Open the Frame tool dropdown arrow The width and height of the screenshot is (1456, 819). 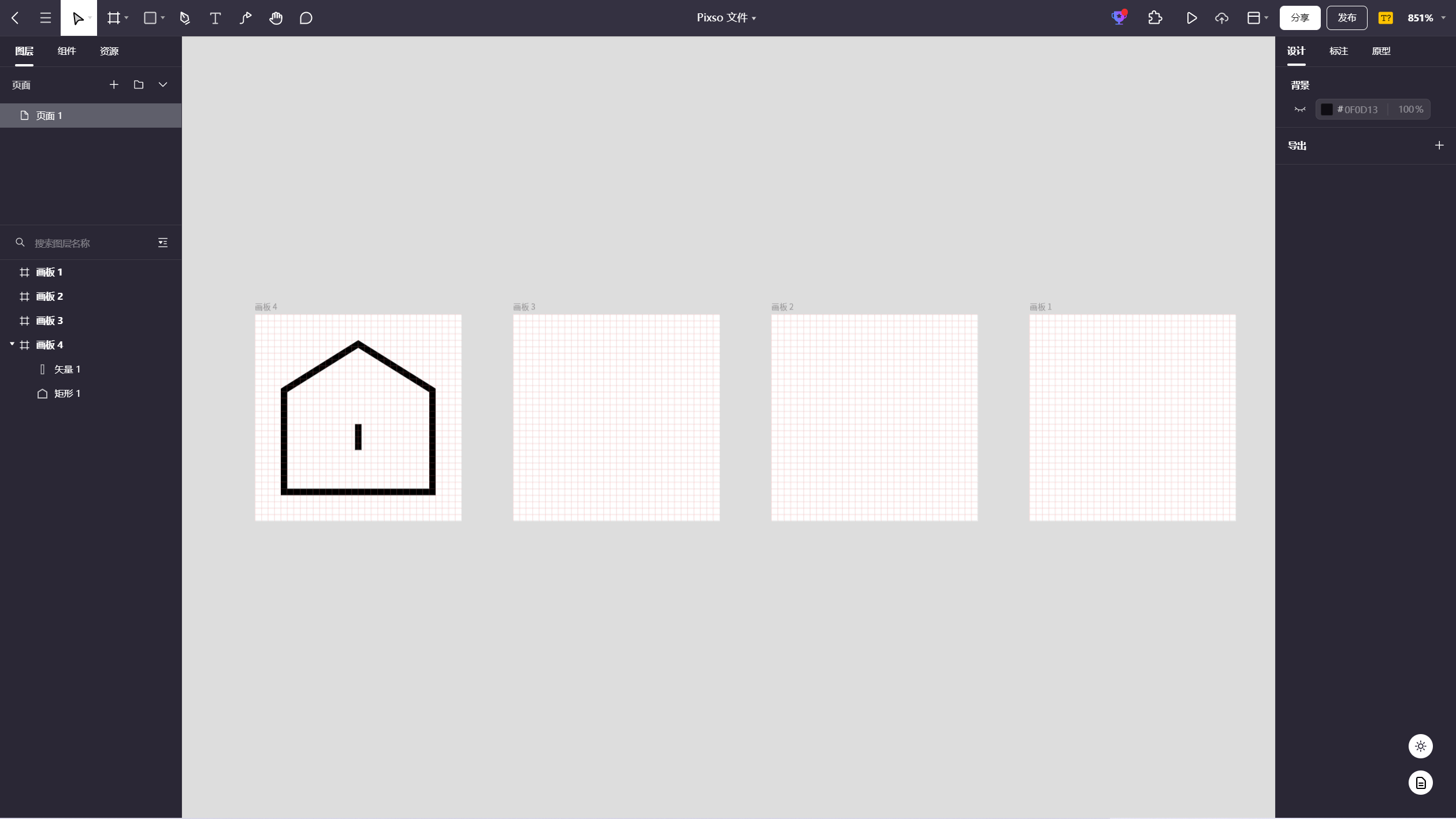point(127,18)
